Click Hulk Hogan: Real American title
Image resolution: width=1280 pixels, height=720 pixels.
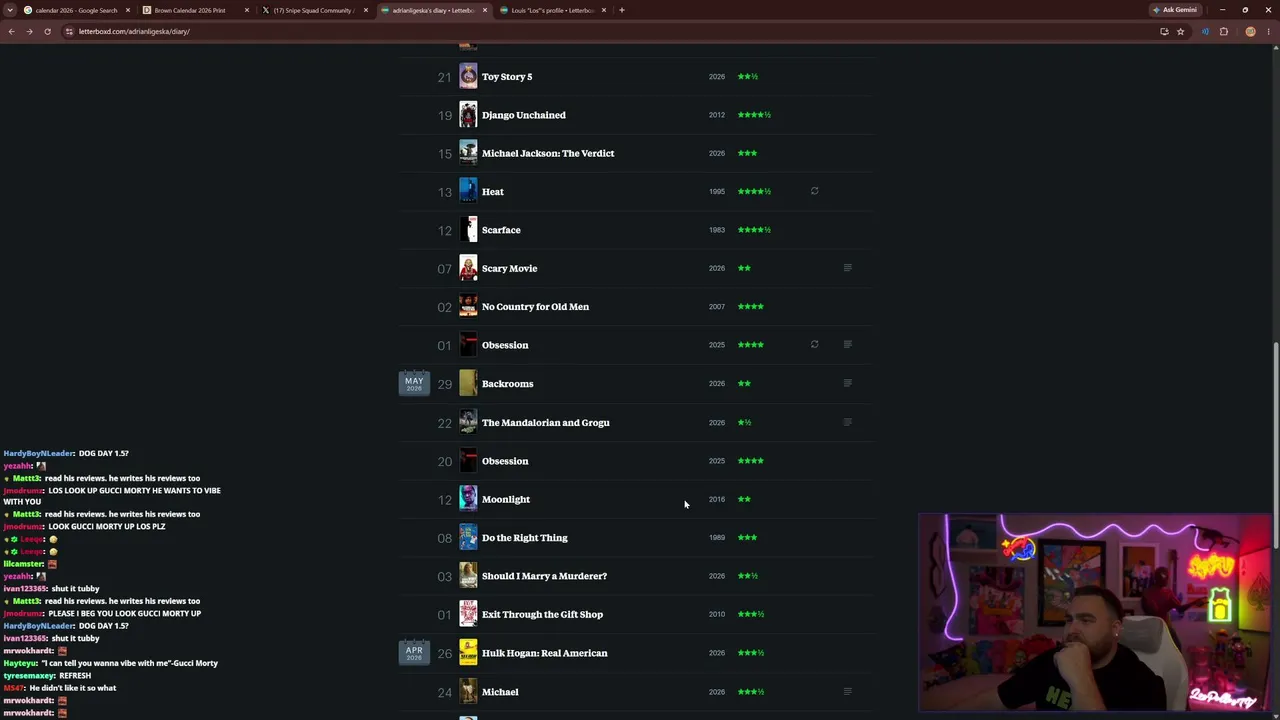[x=545, y=653]
